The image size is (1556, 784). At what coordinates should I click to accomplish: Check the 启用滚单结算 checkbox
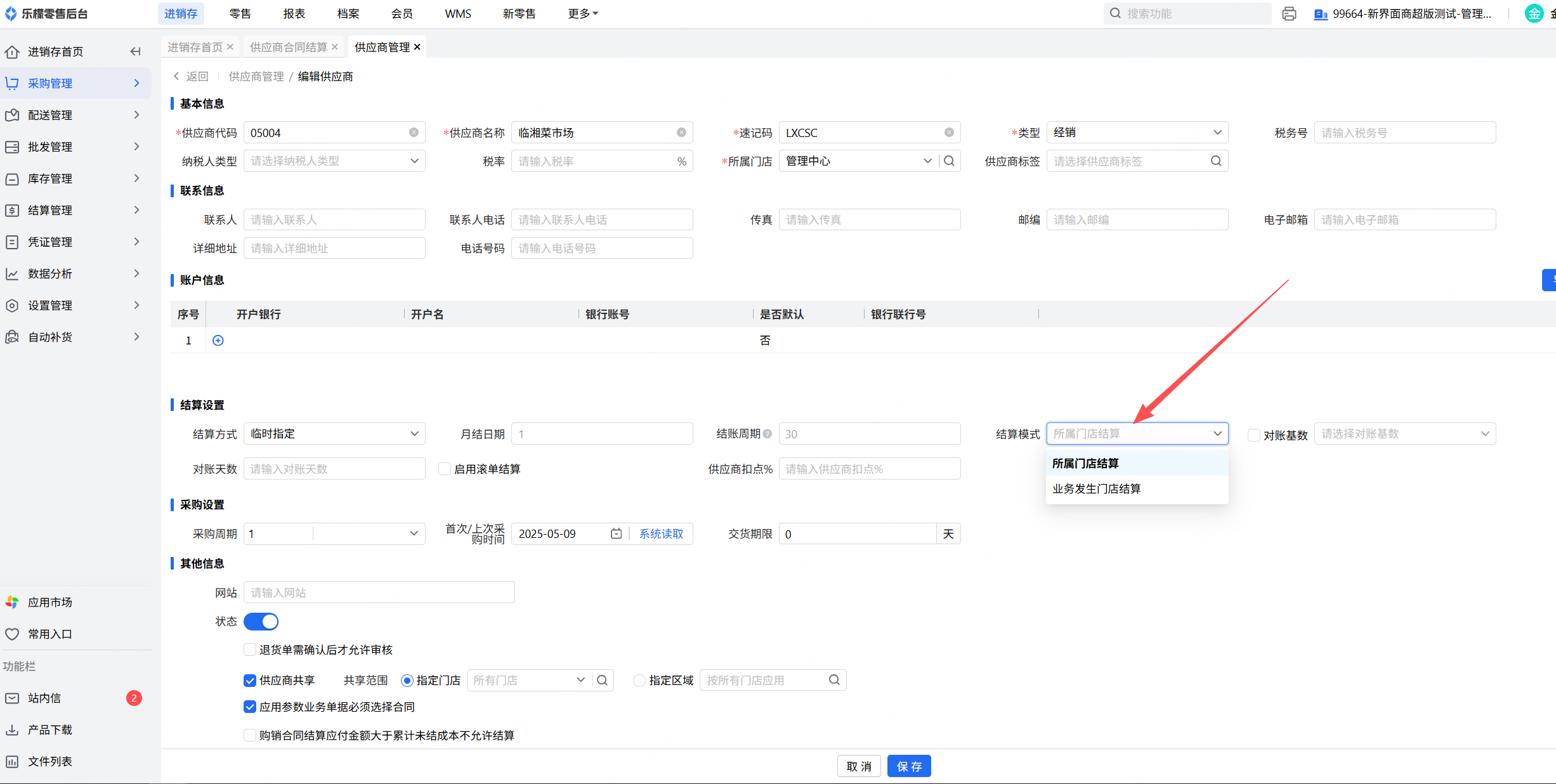(x=445, y=469)
